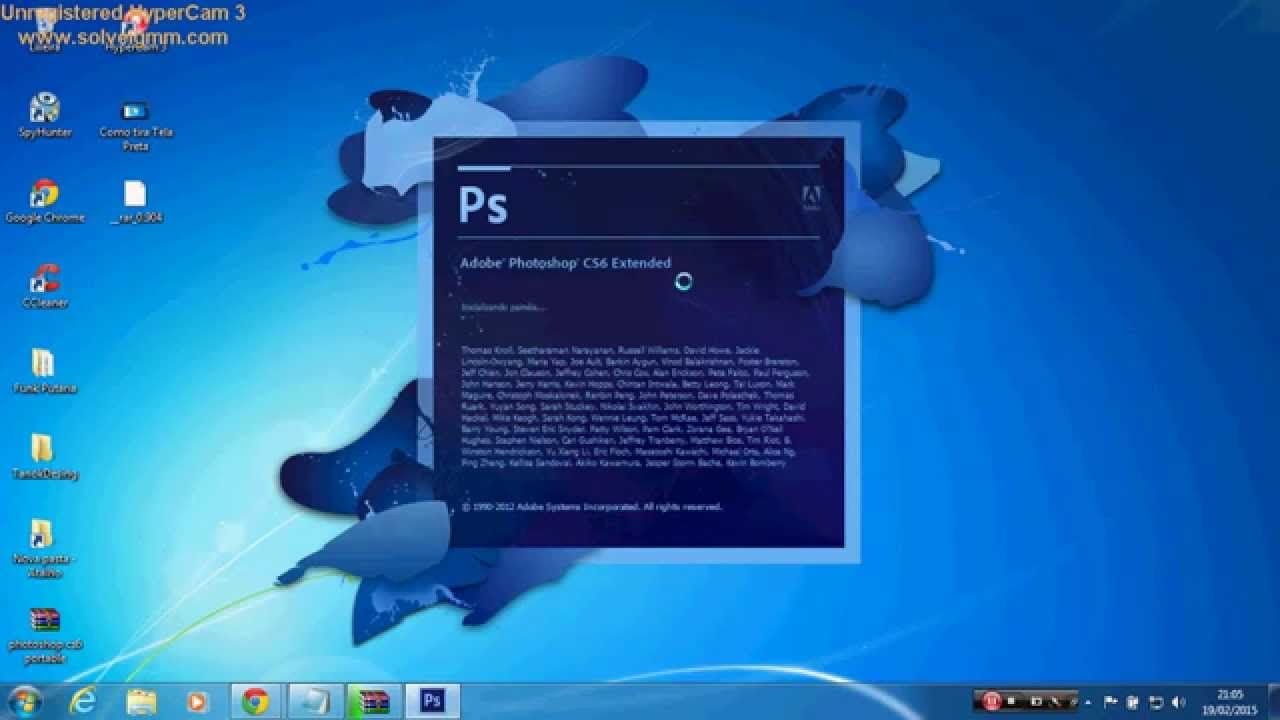Open the Action Center flag icon

tap(1111, 702)
